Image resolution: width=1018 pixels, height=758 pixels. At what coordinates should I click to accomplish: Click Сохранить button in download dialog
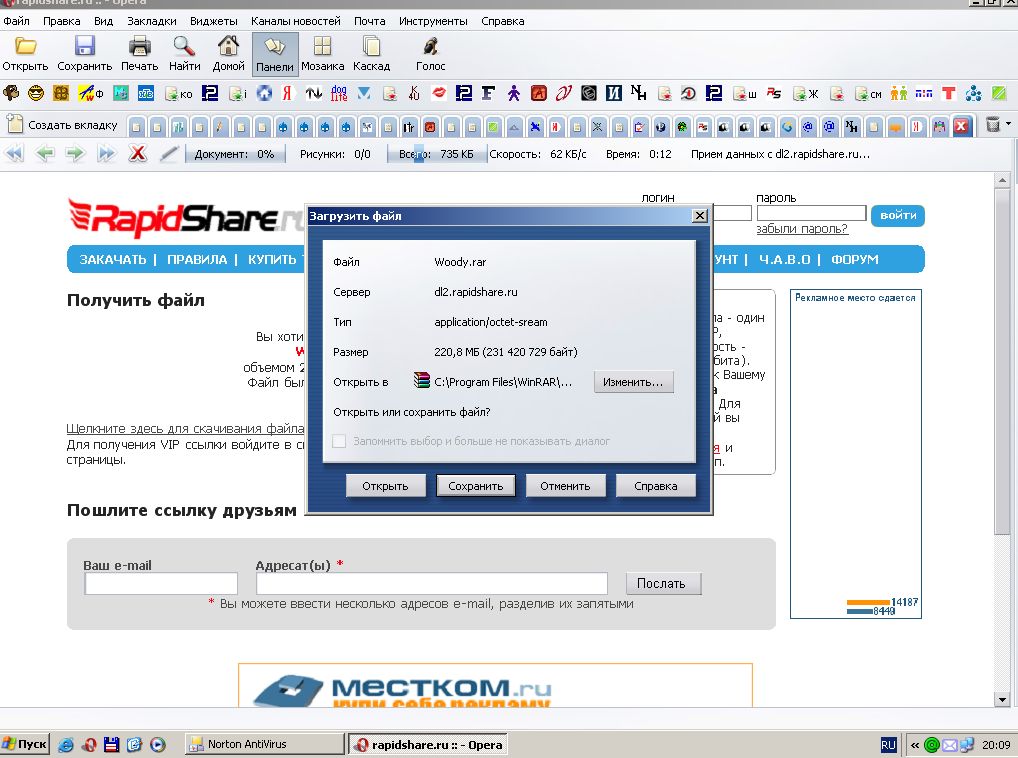click(475, 485)
